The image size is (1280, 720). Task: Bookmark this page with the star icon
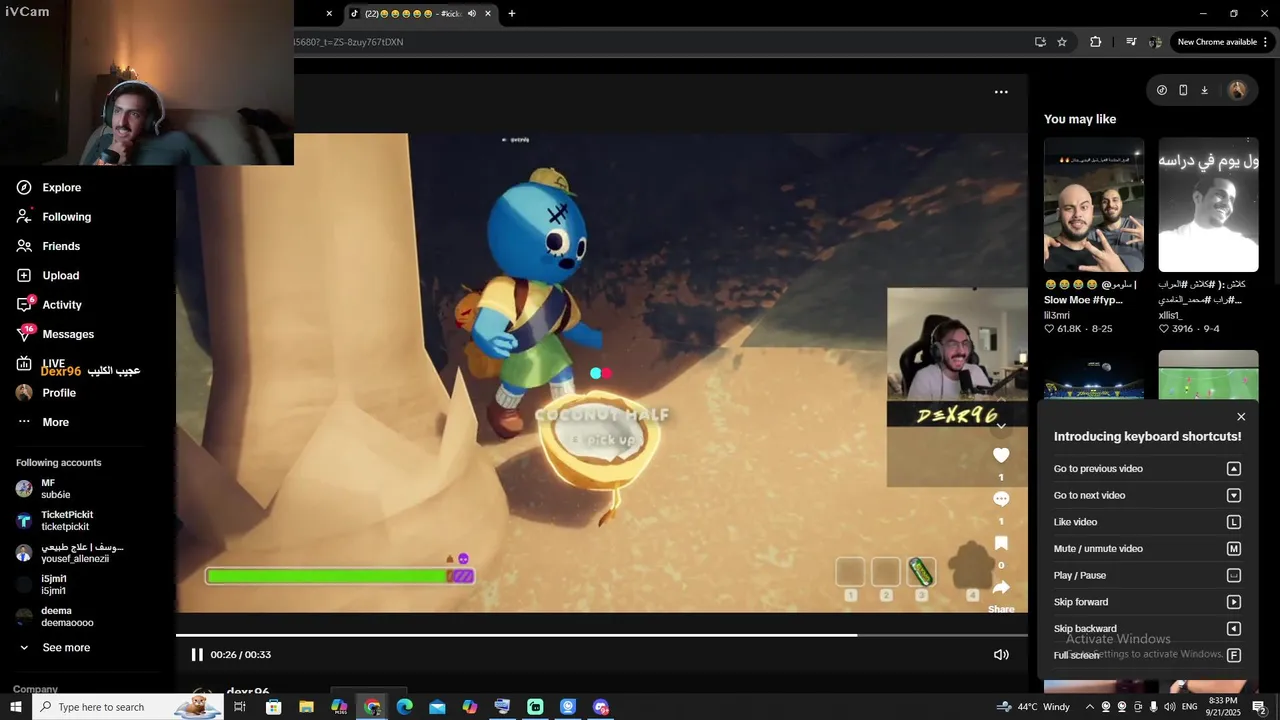tap(1062, 42)
